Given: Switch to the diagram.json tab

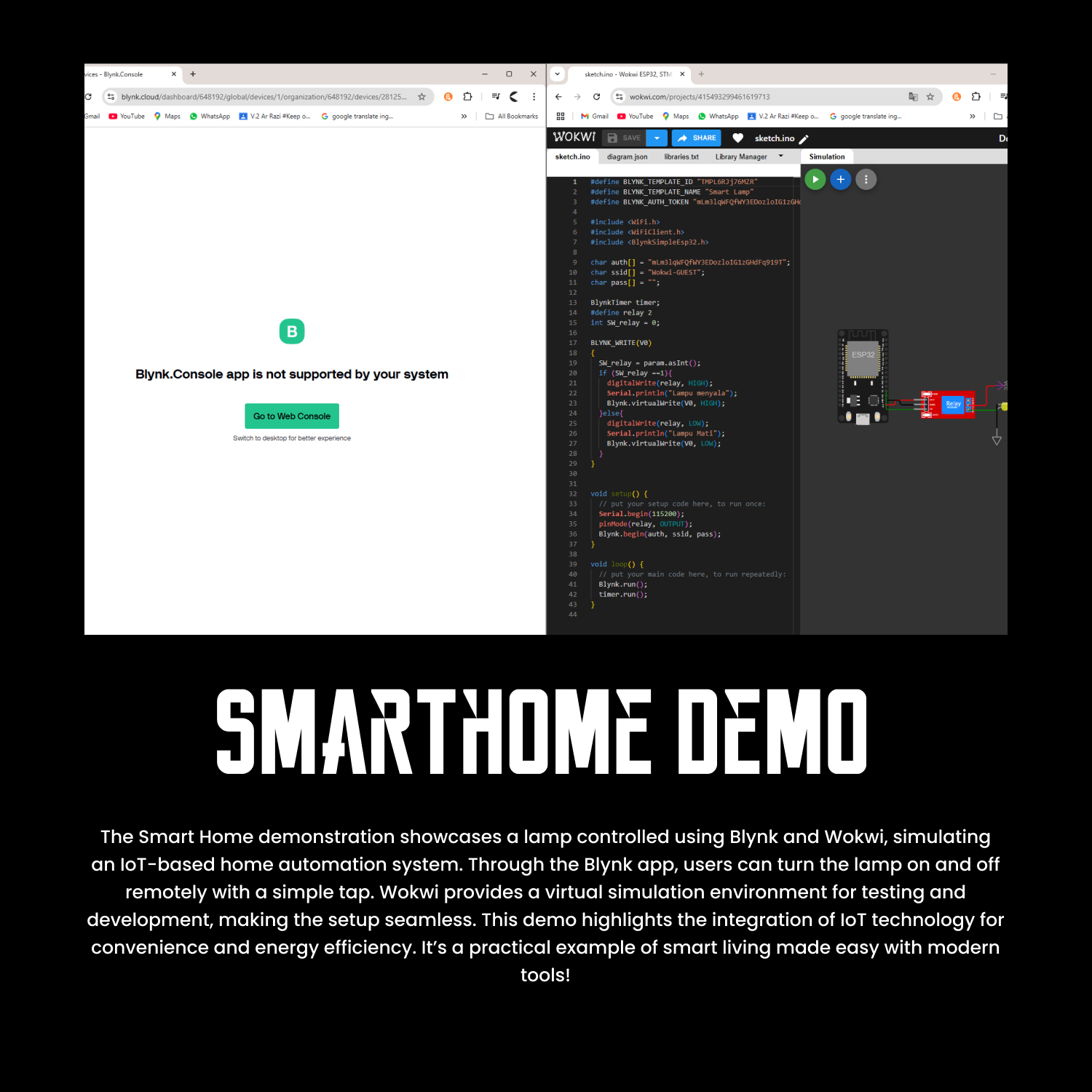Looking at the screenshot, I should pyautogui.click(x=627, y=157).
